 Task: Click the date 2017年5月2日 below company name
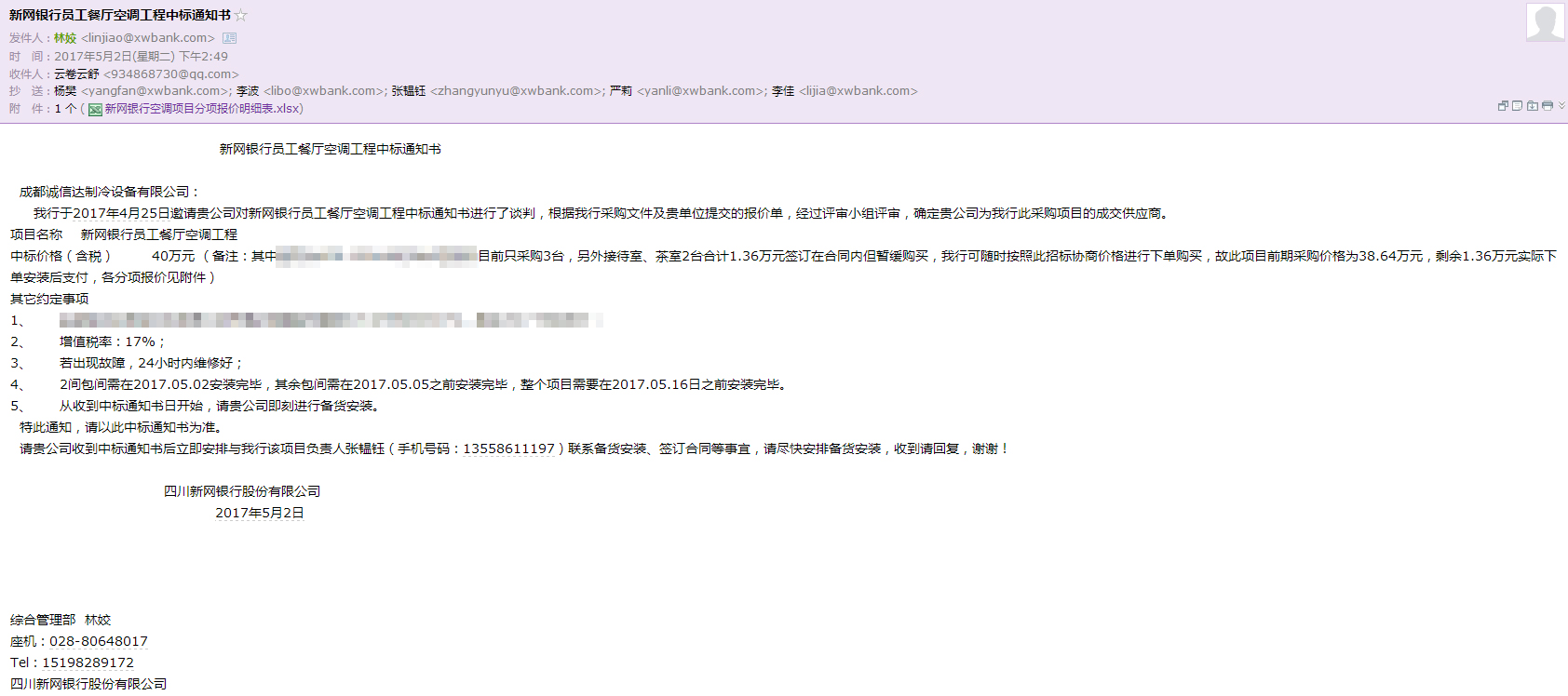pos(260,513)
